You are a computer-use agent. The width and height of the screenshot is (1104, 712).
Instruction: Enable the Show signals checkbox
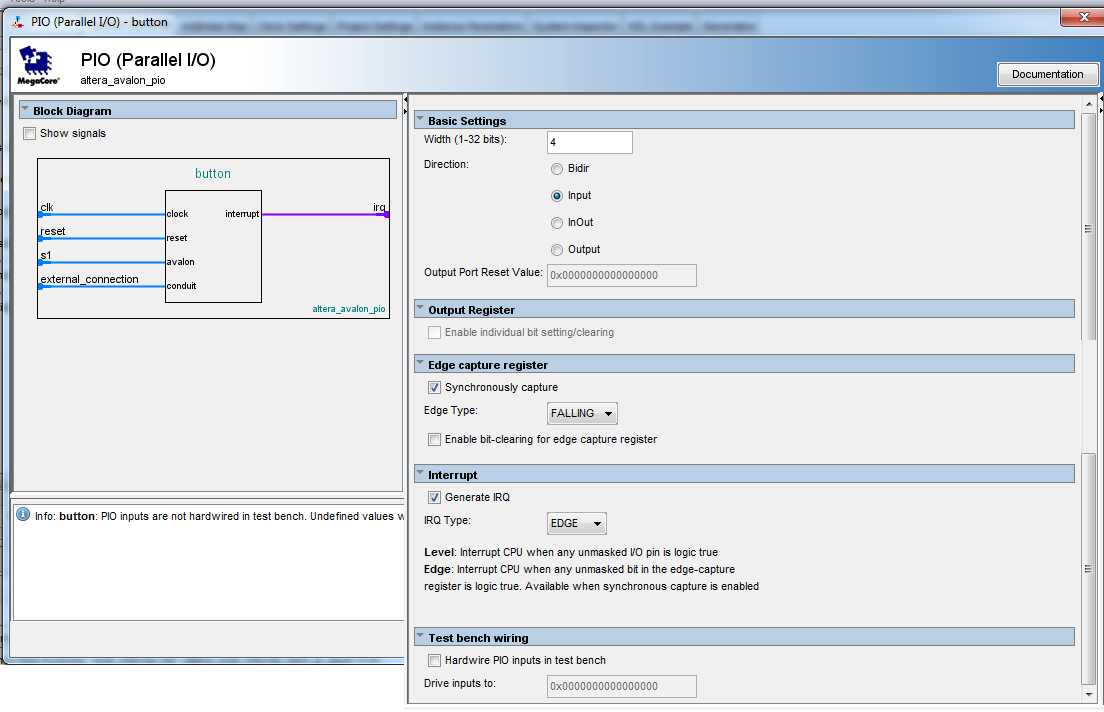pos(30,134)
